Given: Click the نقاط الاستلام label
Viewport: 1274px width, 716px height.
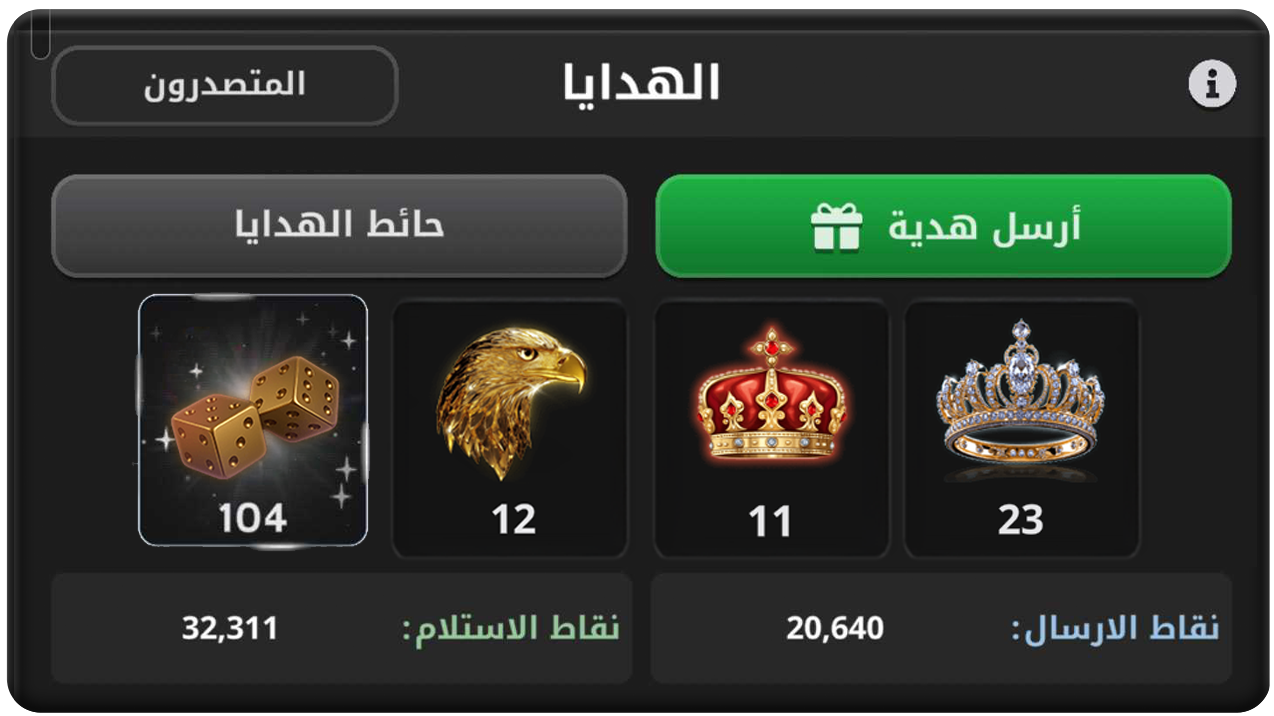Looking at the screenshot, I should pyautogui.click(x=511, y=629).
